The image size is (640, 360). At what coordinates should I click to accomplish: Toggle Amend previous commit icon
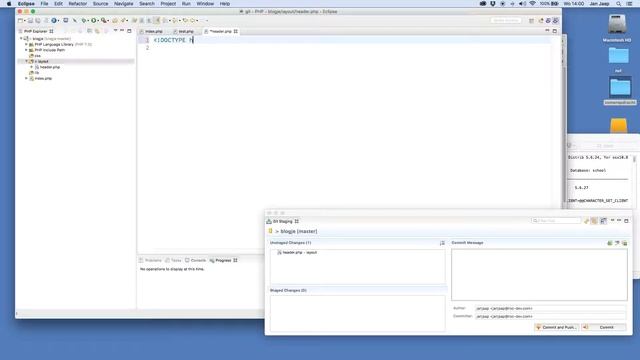tap(609, 243)
